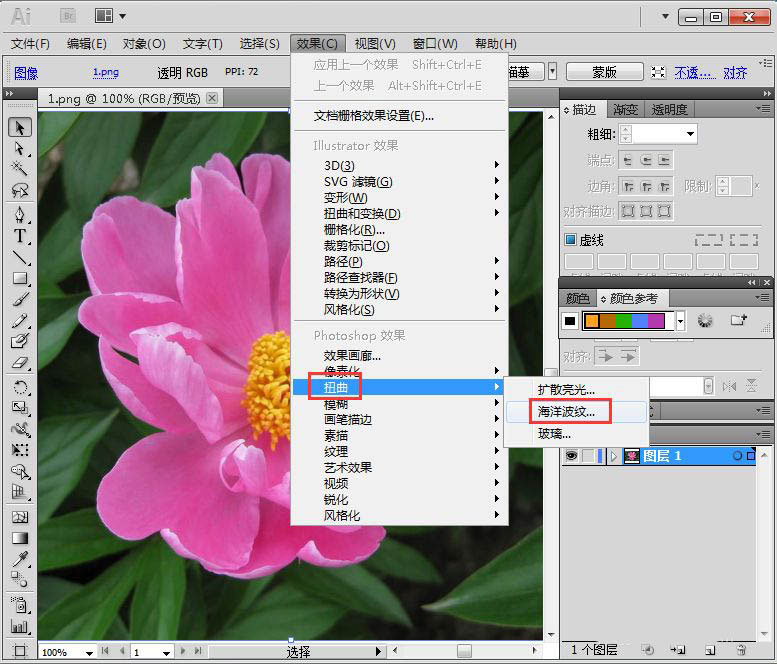This screenshot has height=664, width=777.
Task: Open 效果画廊... menu item
Action: pyautogui.click(x=401, y=355)
